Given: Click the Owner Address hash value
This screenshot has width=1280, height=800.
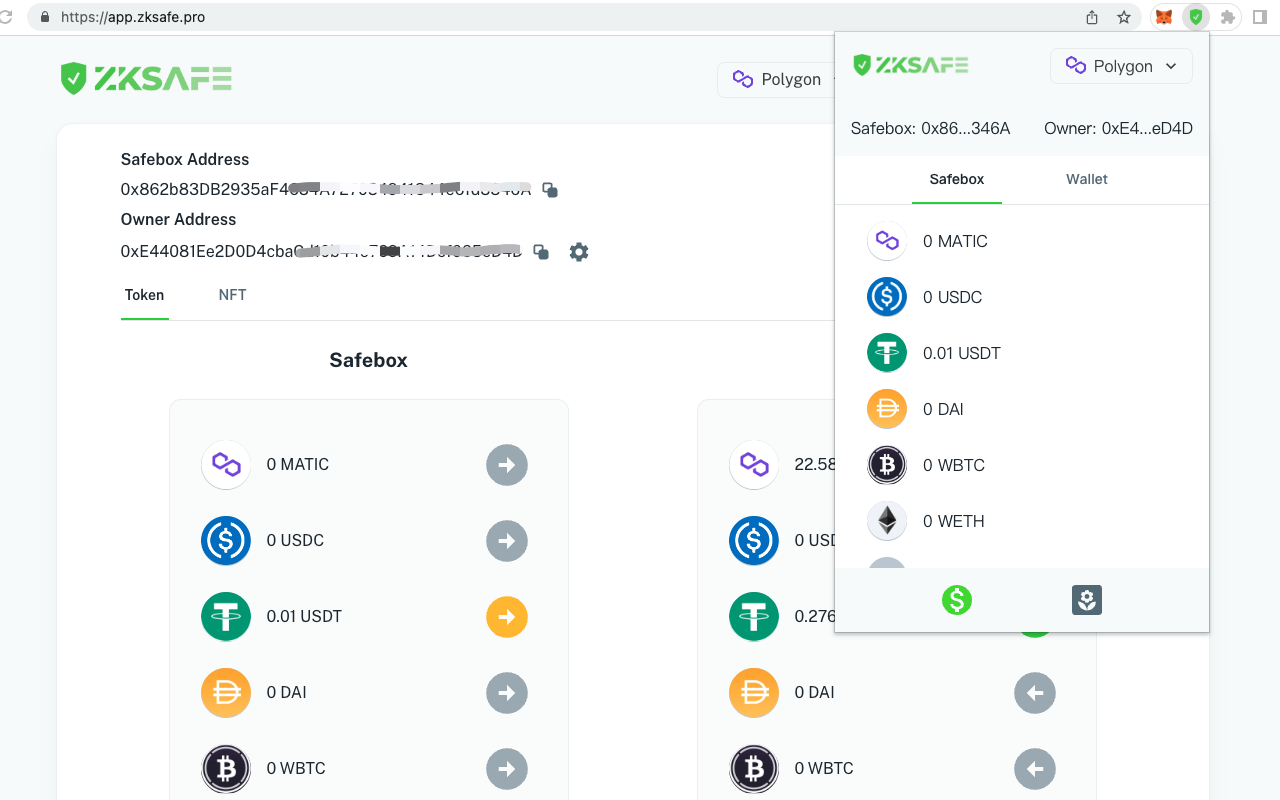Looking at the screenshot, I should pyautogui.click(x=321, y=252).
